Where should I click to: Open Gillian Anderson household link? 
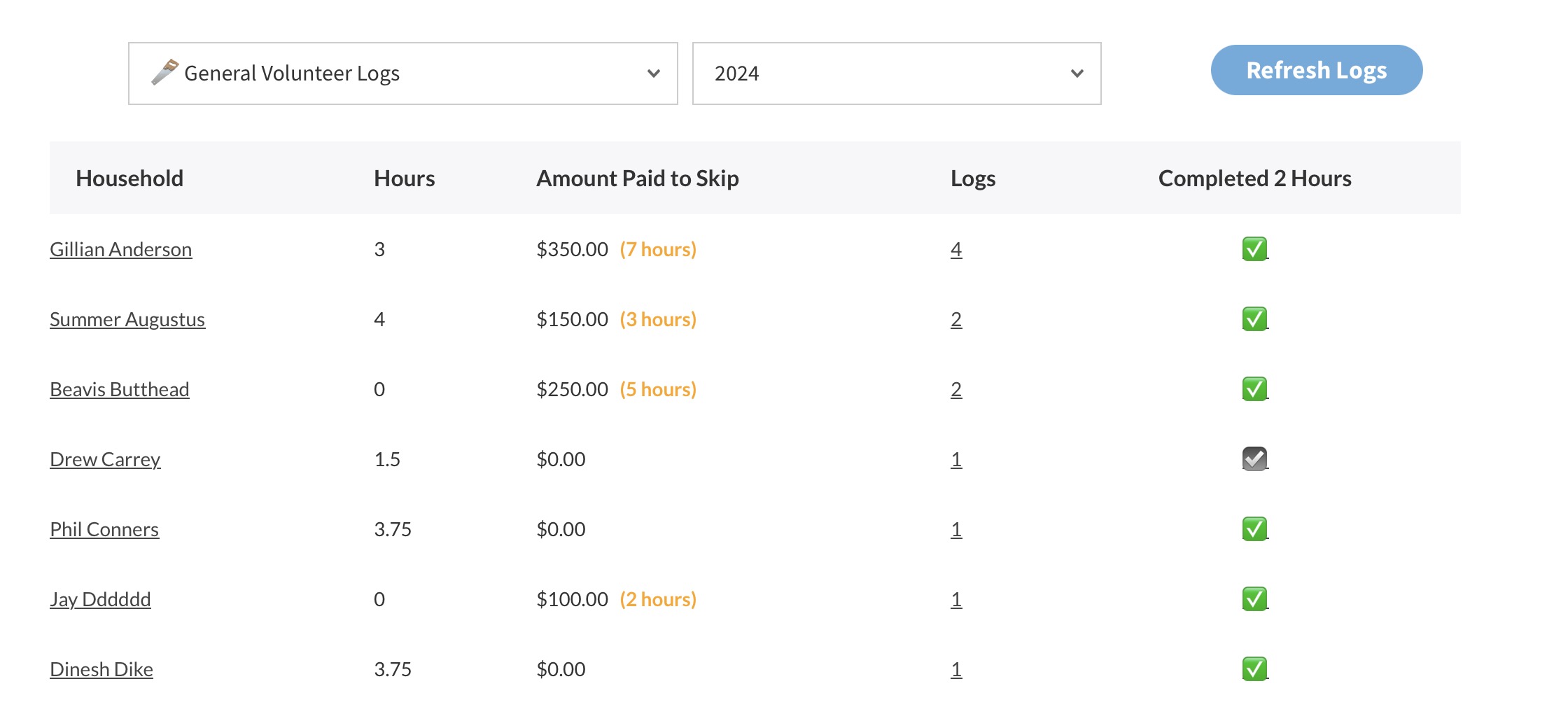coord(120,250)
